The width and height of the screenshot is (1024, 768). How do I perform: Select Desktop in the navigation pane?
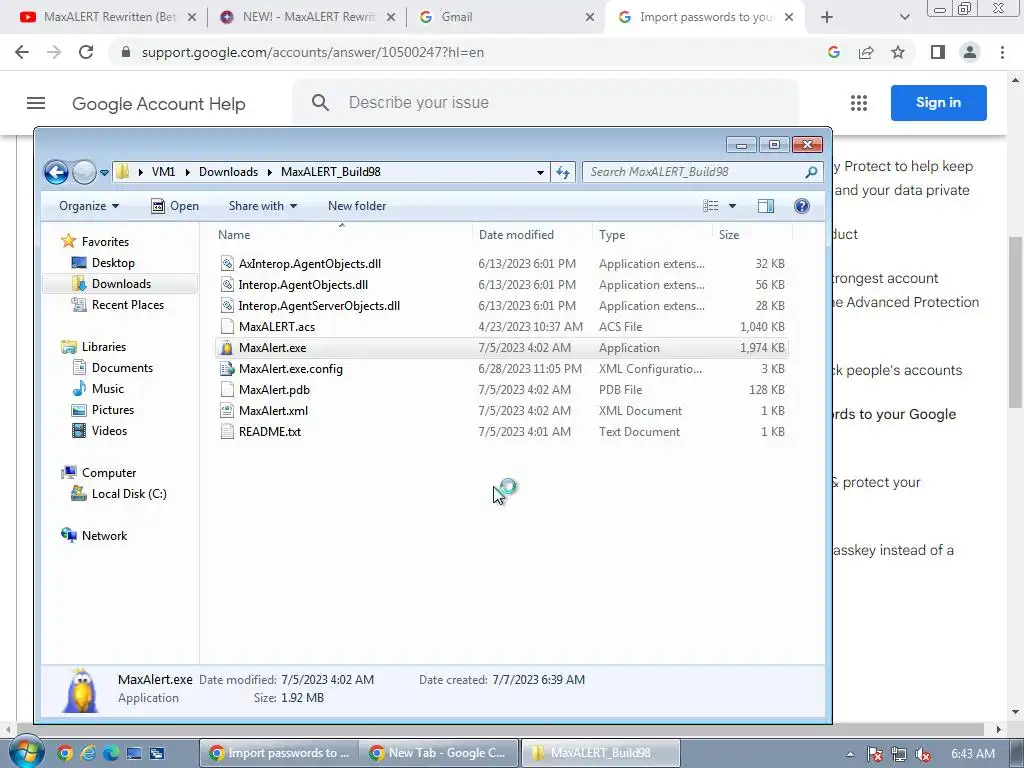(x=103, y=263)
